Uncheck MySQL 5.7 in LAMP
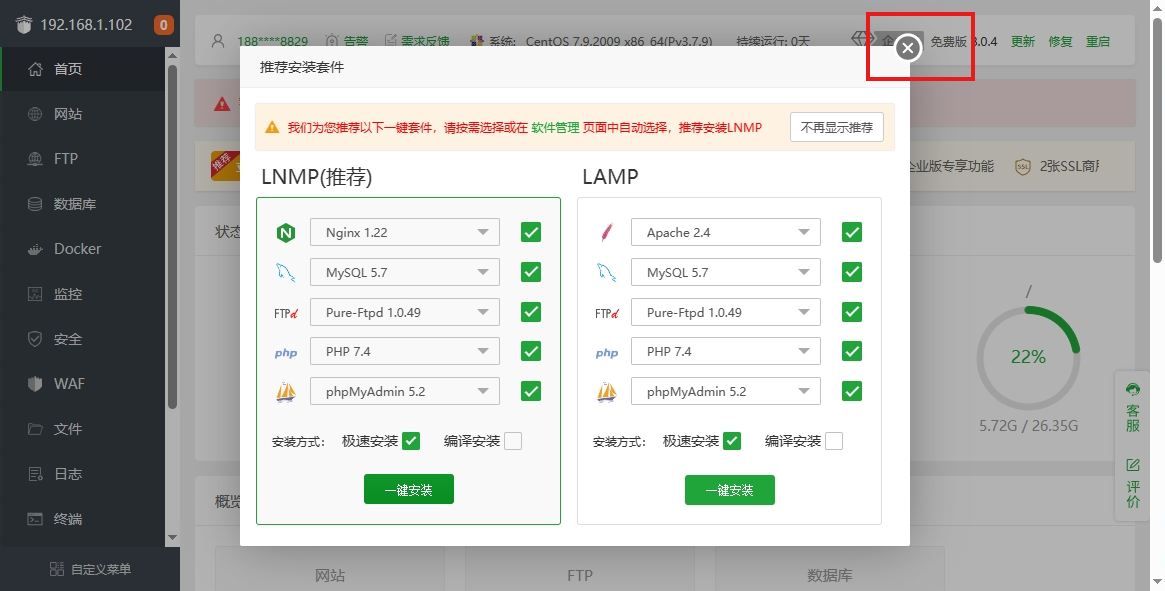 click(x=851, y=272)
